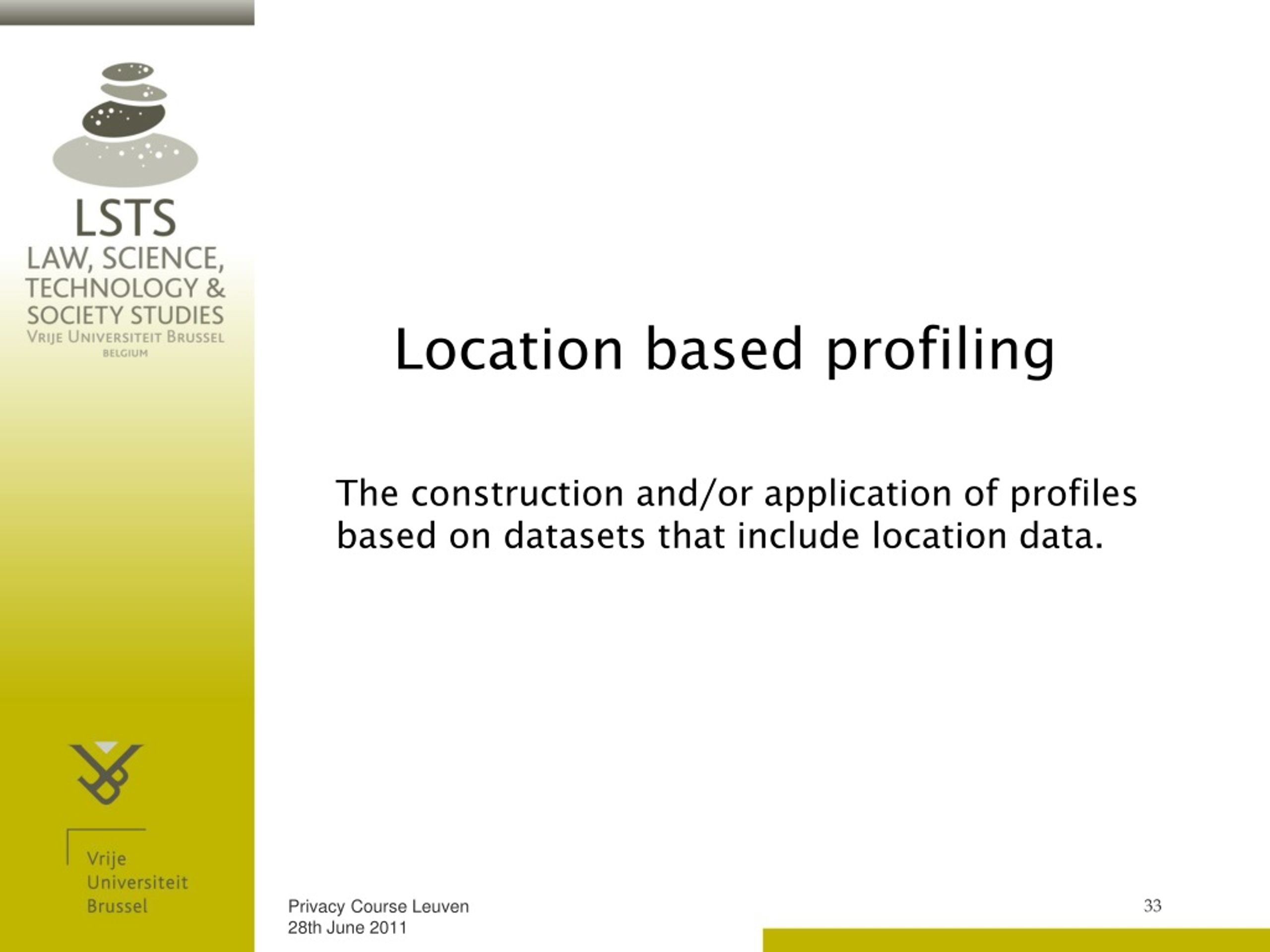Select the "TECHNOLOGY &" text line
Viewport: 1270px width, 952px height.
[125, 288]
